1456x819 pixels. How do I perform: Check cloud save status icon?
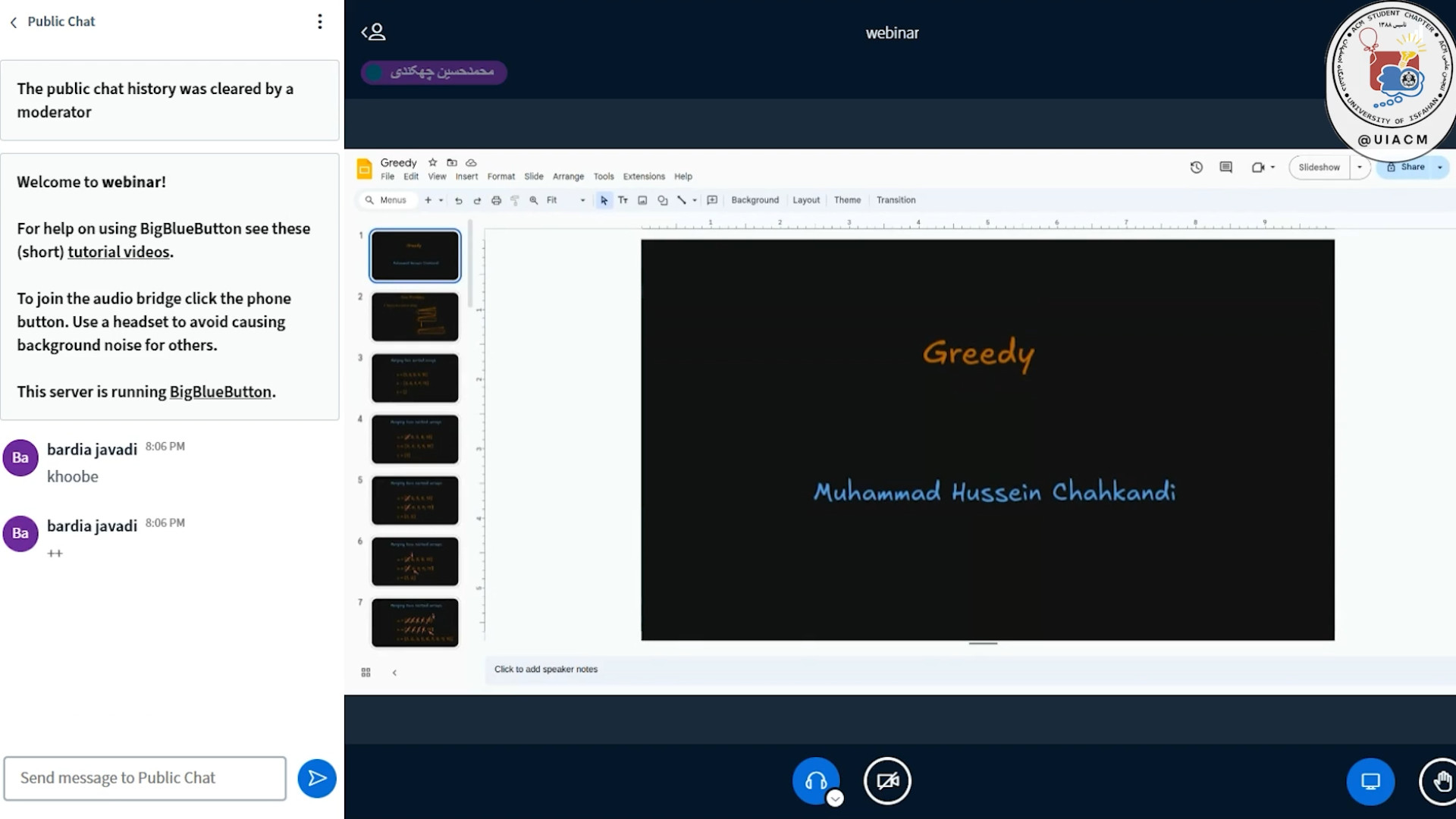click(x=471, y=162)
